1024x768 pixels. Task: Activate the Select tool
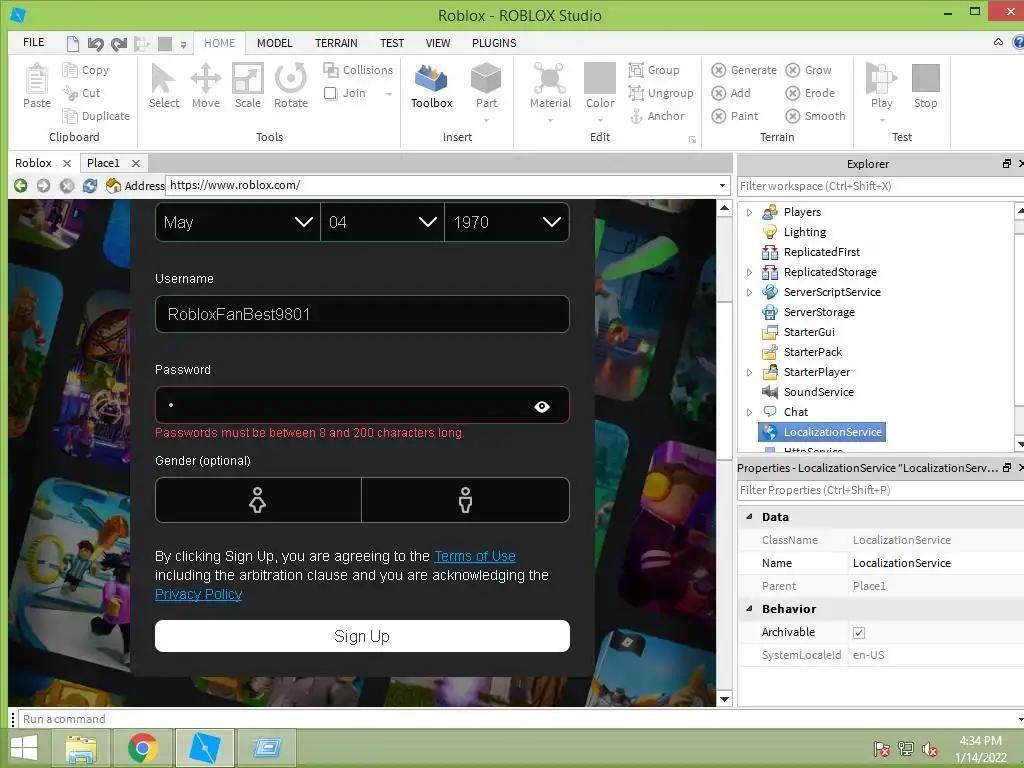(163, 86)
